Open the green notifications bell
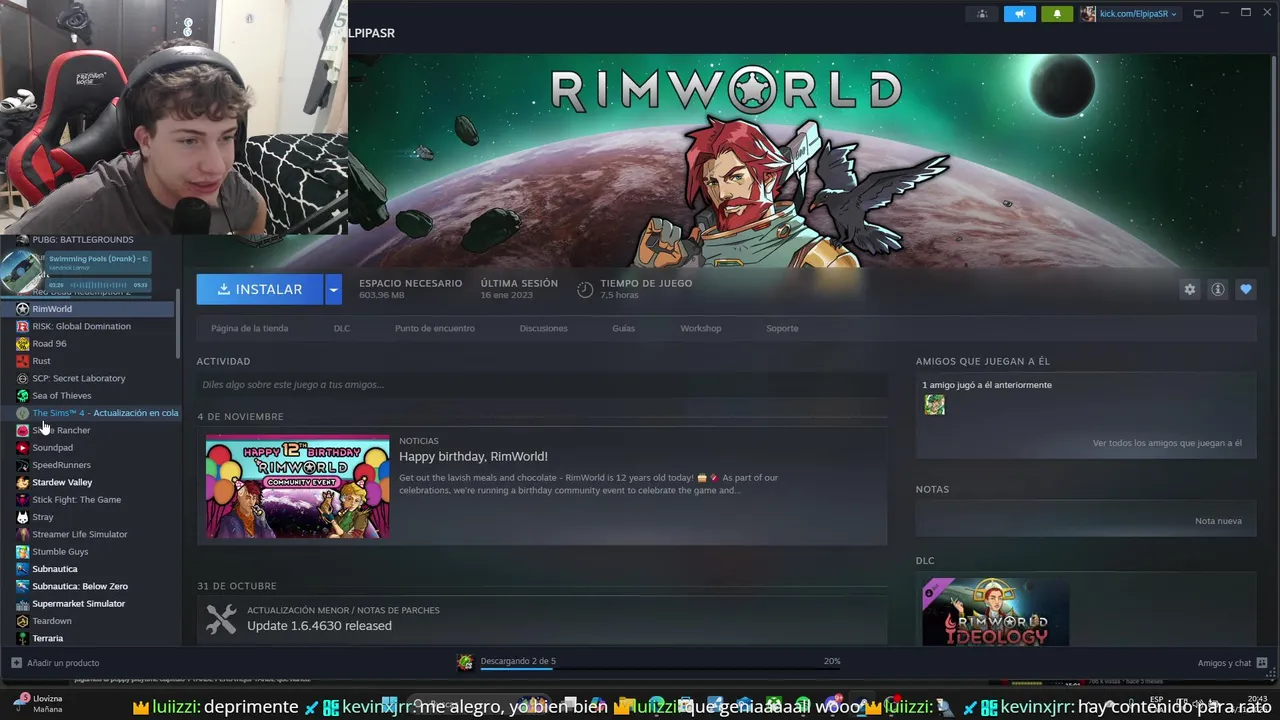This screenshot has height=720, width=1280. pos(1057,14)
